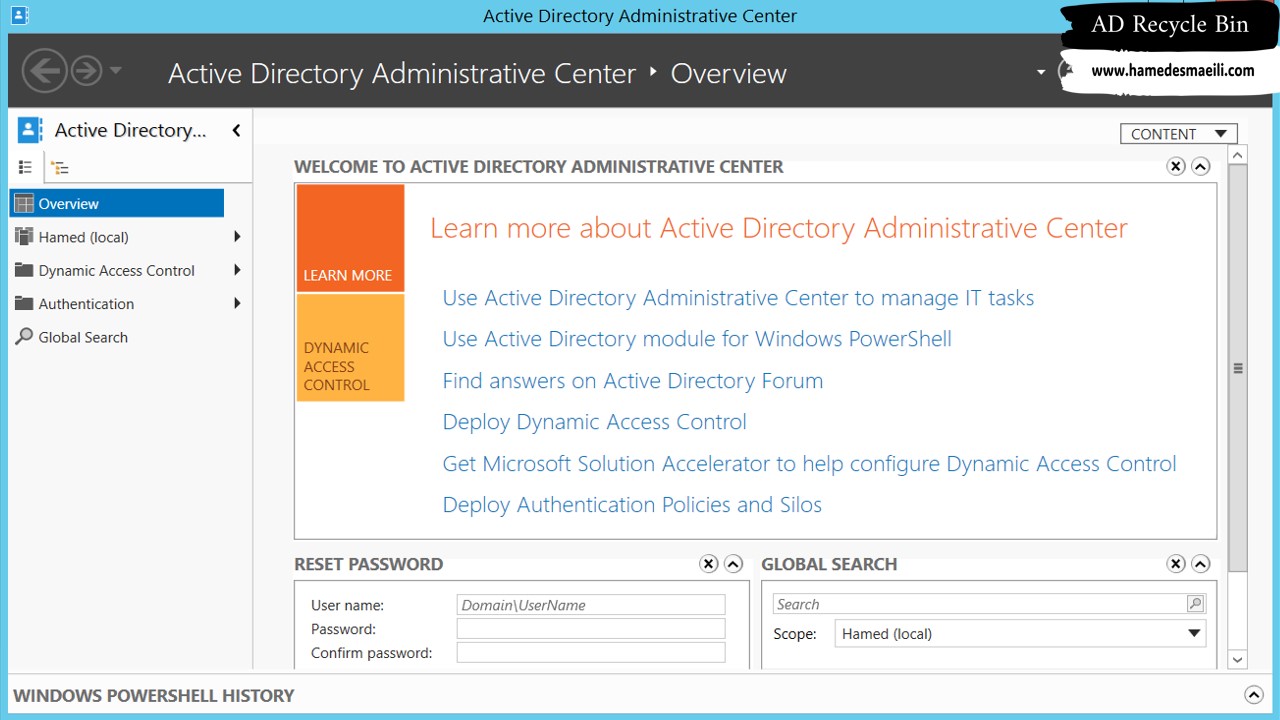Collapse the Global Search section
The height and width of the screenshot is (720, 1280).
click(1201, 564)
